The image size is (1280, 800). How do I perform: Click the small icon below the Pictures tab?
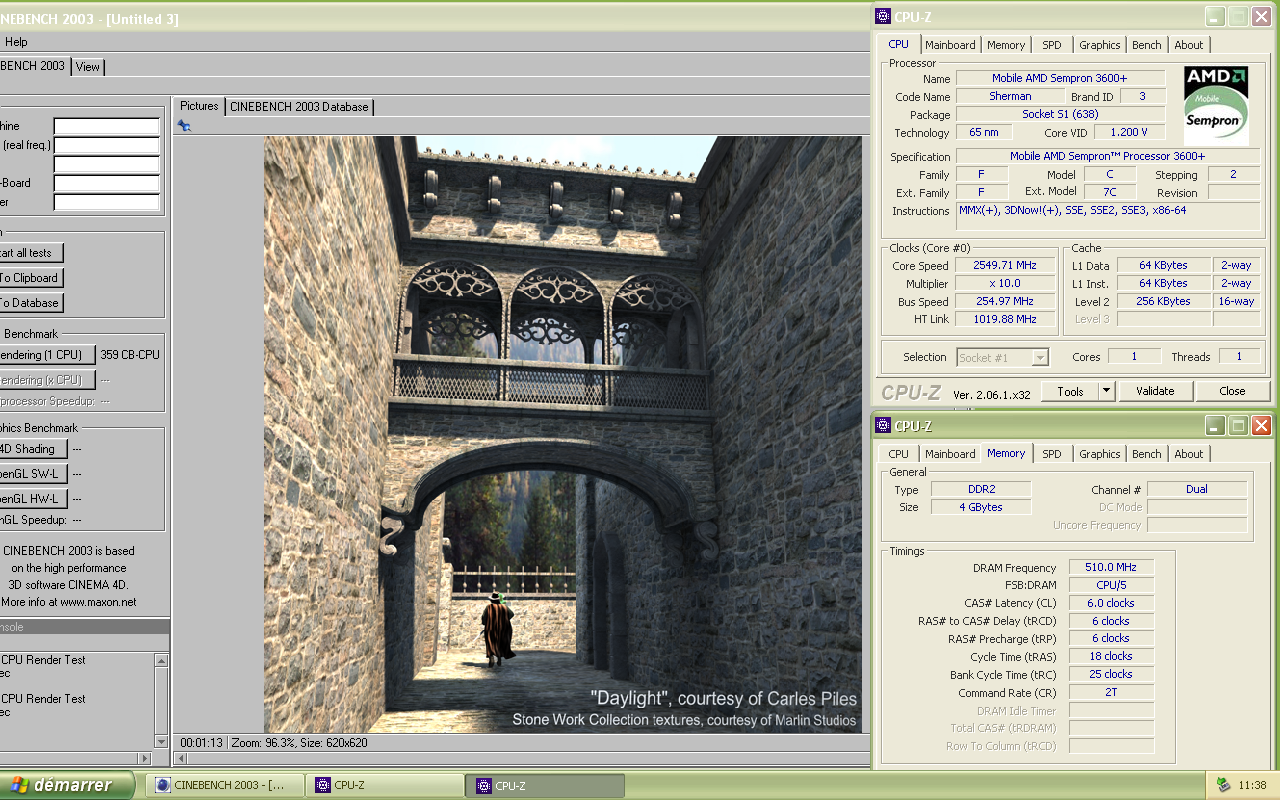pyautogui.click(x=184, y=125)
